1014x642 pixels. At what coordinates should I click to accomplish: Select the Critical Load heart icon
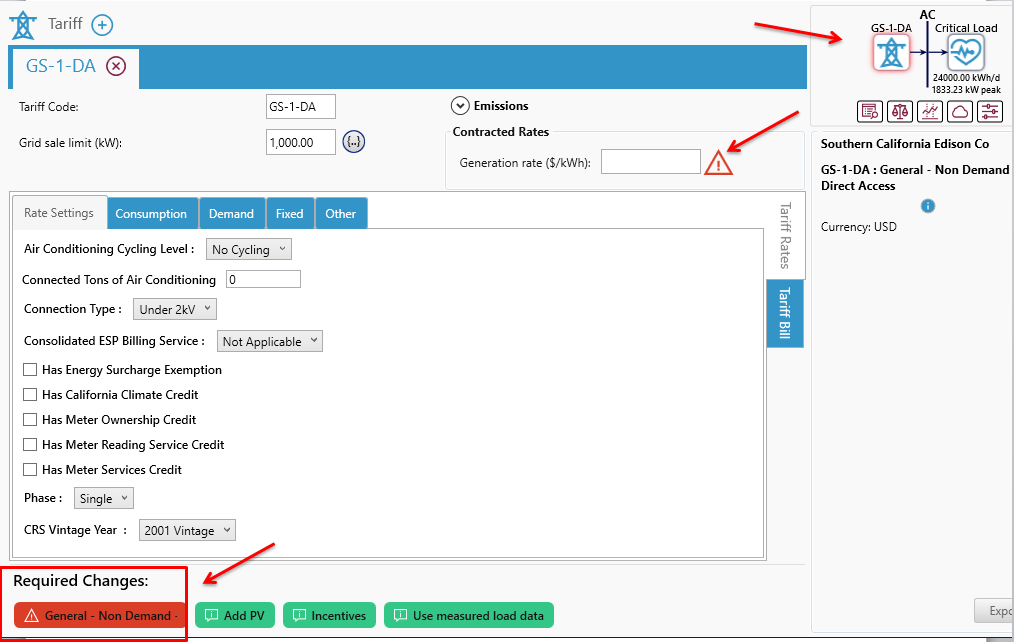point(965,52)
